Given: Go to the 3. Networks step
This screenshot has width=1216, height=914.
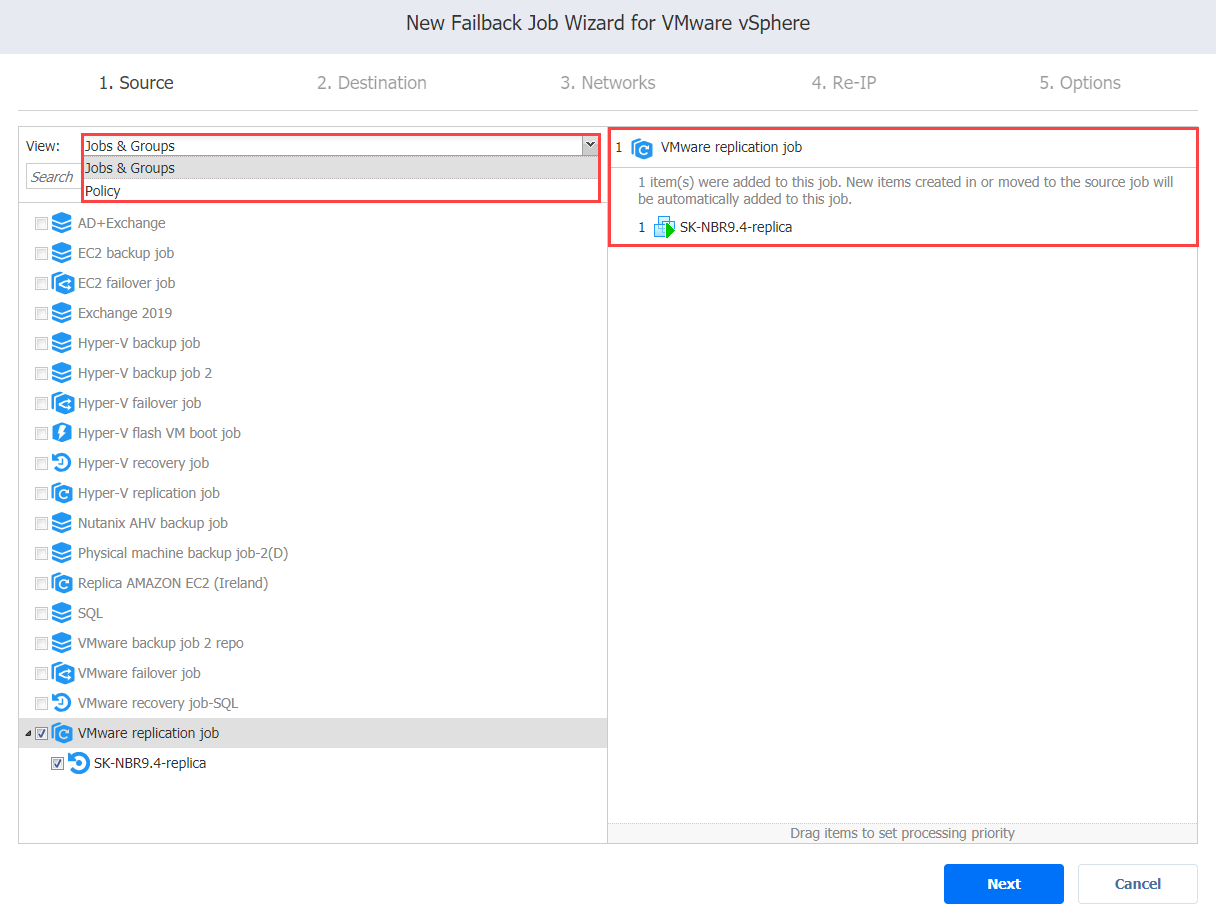Looking at the screenshot, I should tap(608, 83).
